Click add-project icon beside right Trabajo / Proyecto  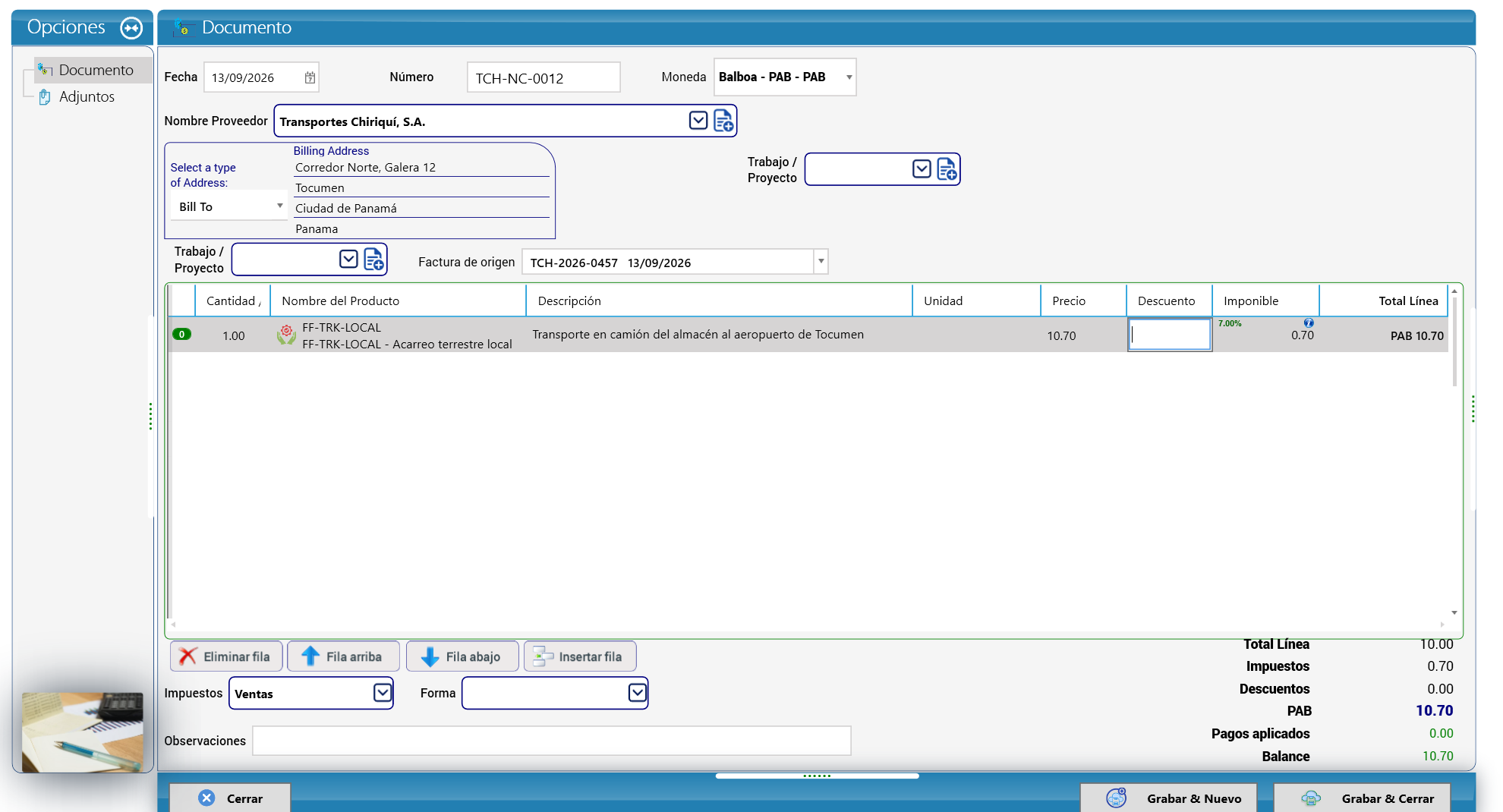(947, 168)
